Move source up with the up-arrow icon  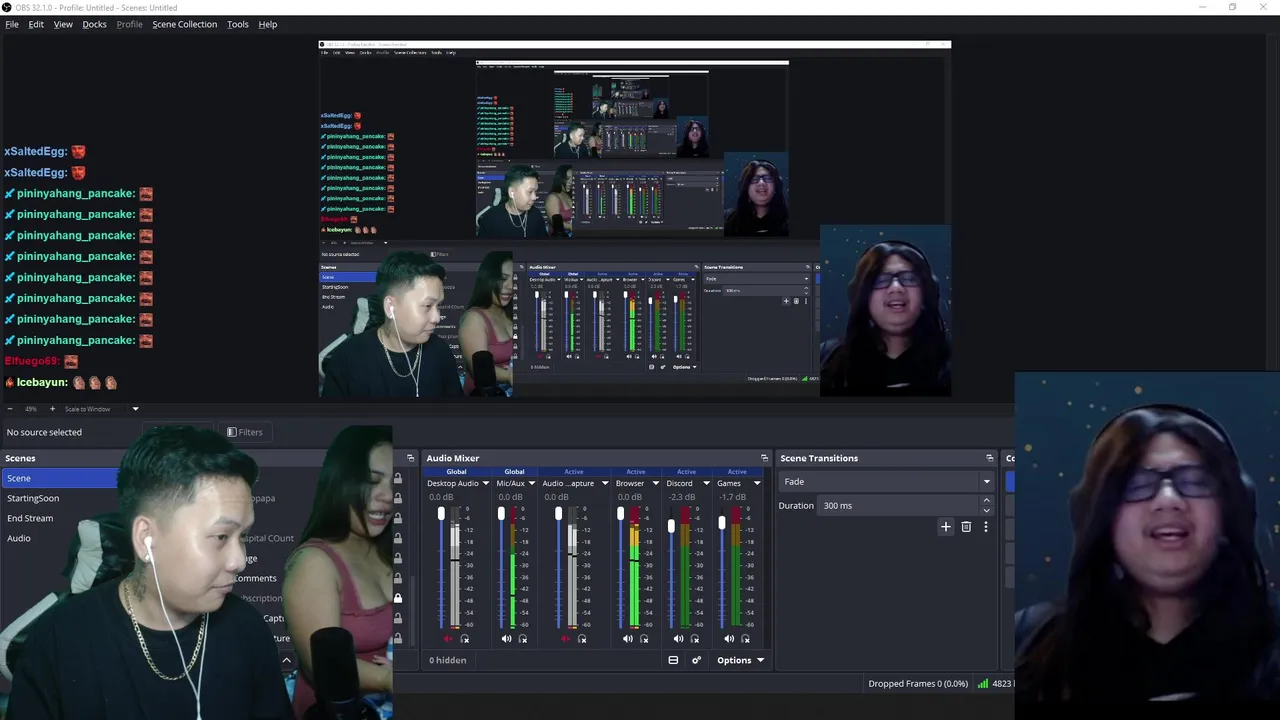click(286, 660)
